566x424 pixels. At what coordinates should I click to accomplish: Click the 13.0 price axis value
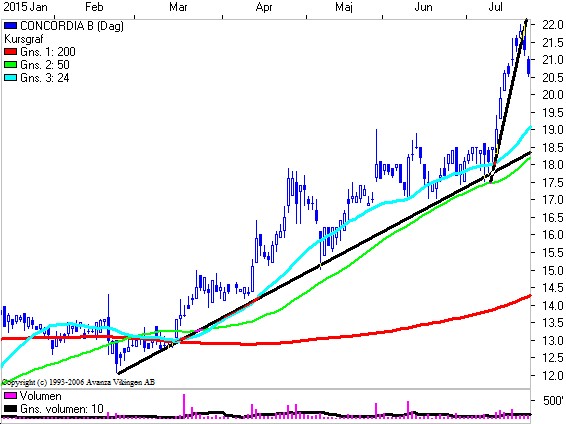(552, 340)
